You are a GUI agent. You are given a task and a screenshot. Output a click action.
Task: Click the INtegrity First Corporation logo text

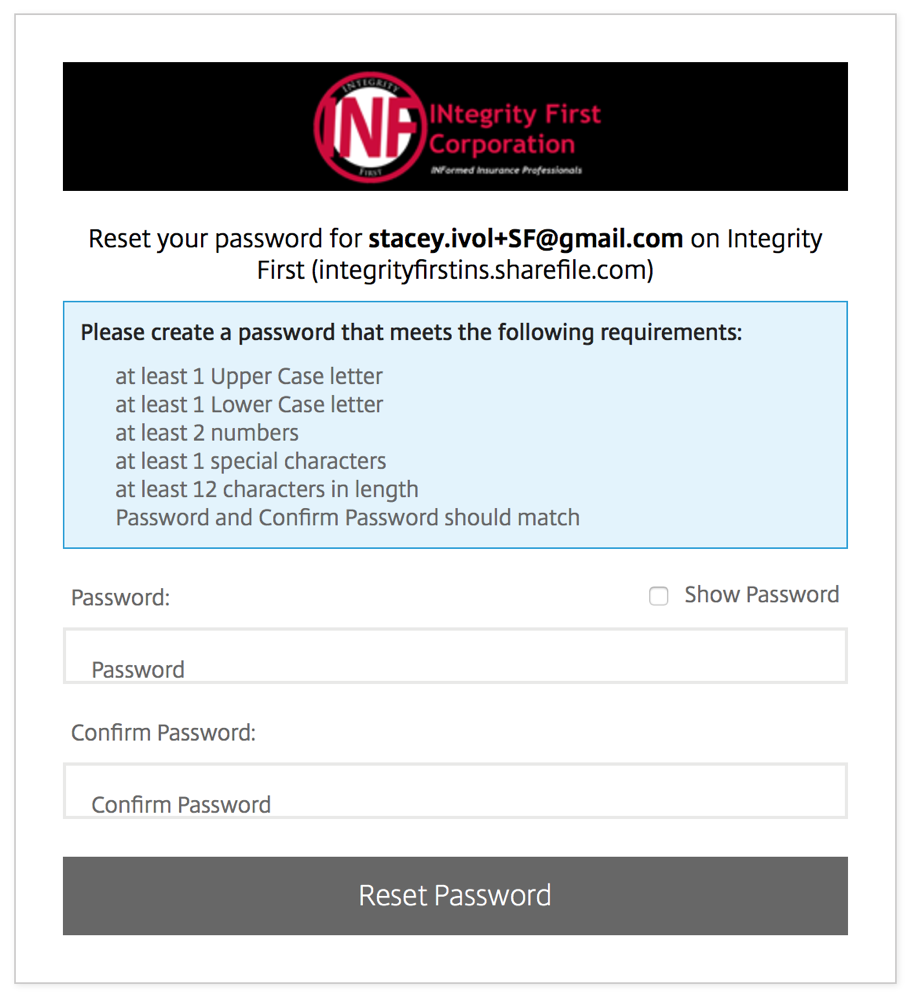514,129
